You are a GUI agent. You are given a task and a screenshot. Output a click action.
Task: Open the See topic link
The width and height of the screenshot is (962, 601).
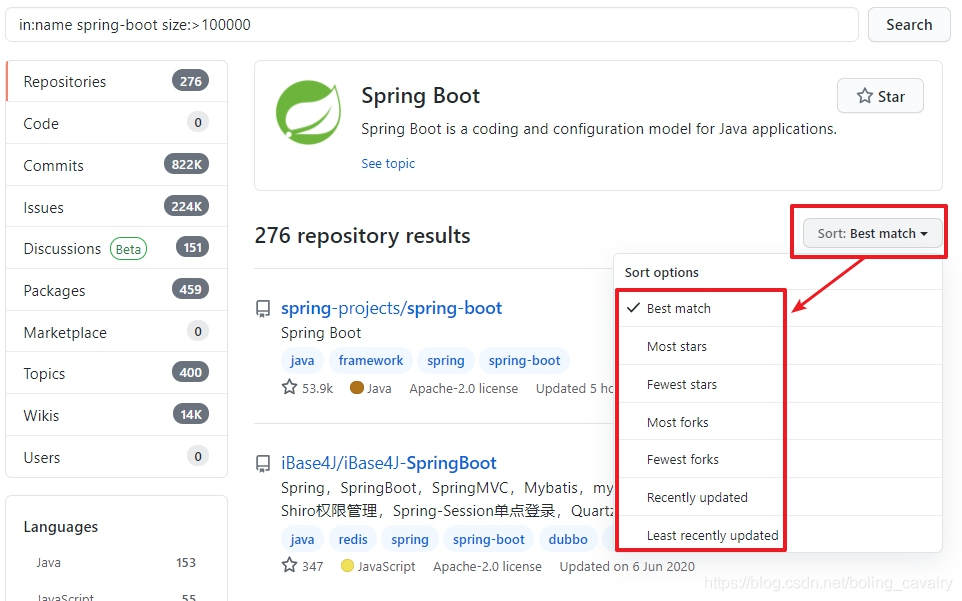tap(388, 164)
